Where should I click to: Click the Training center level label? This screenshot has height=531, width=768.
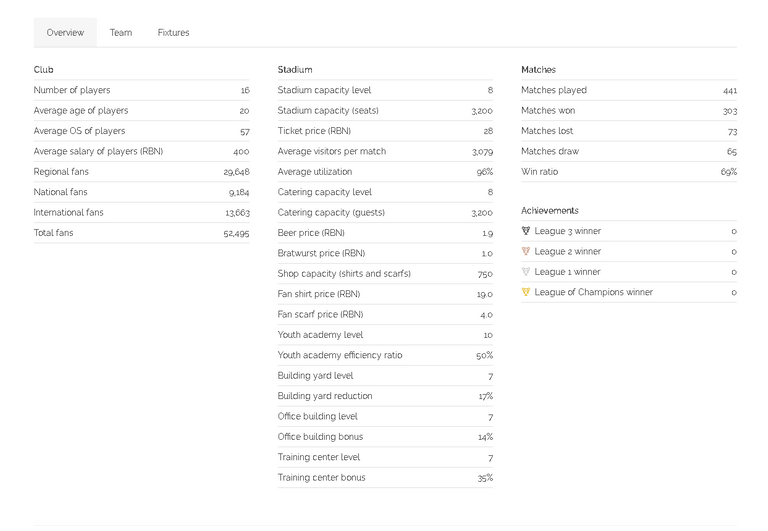point(319,457)
